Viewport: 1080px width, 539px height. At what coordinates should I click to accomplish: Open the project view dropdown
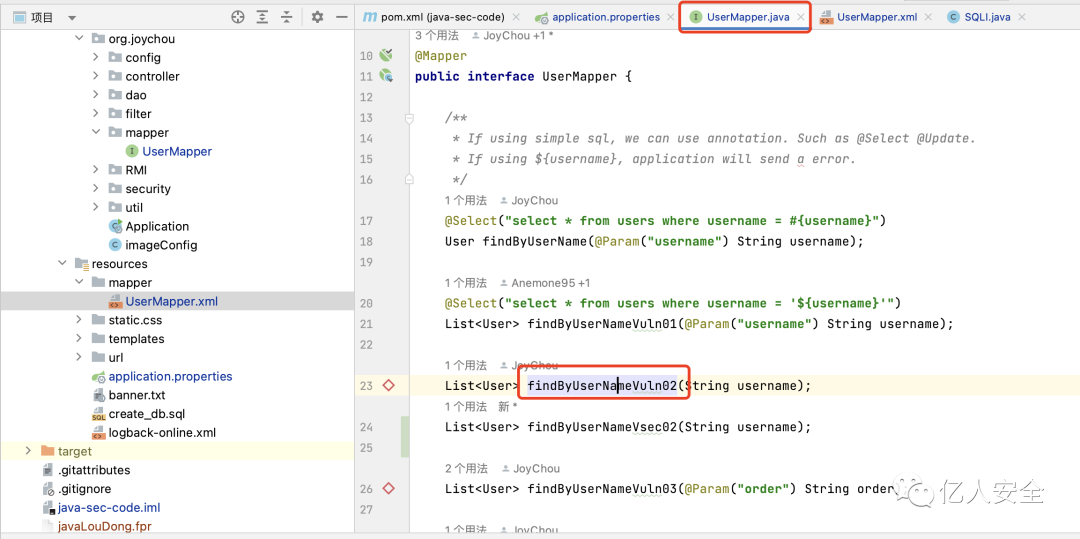click(x=72, y=18)
